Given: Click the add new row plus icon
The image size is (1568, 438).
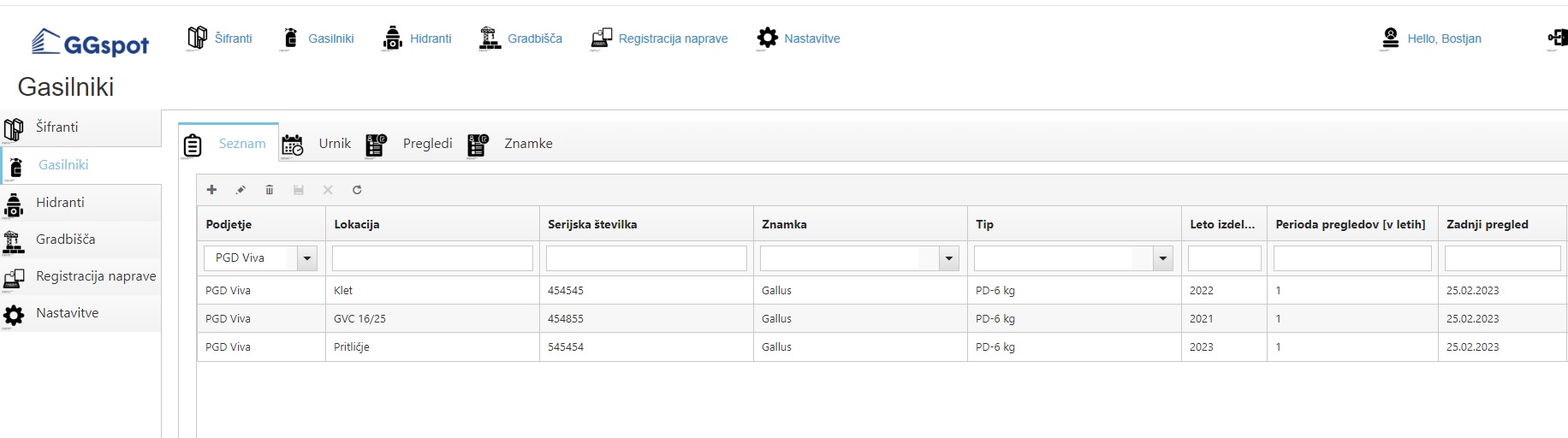Looking at the screenshot, I should [x=211, y=190].
